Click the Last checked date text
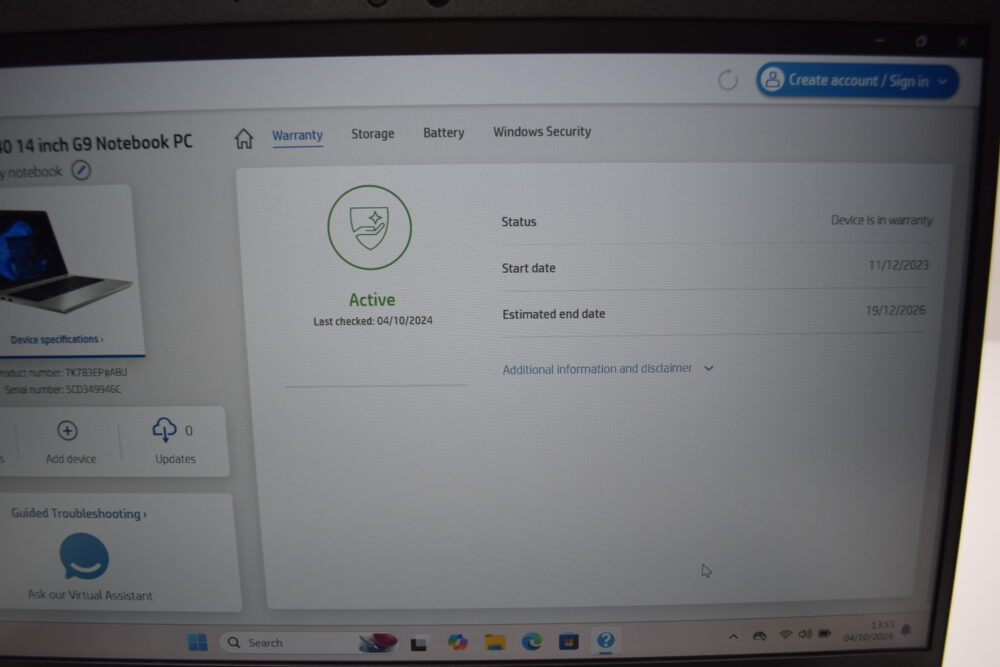The width and height of the screenshot is (1000, 667). pyautogui.click(x=373, y=321)
